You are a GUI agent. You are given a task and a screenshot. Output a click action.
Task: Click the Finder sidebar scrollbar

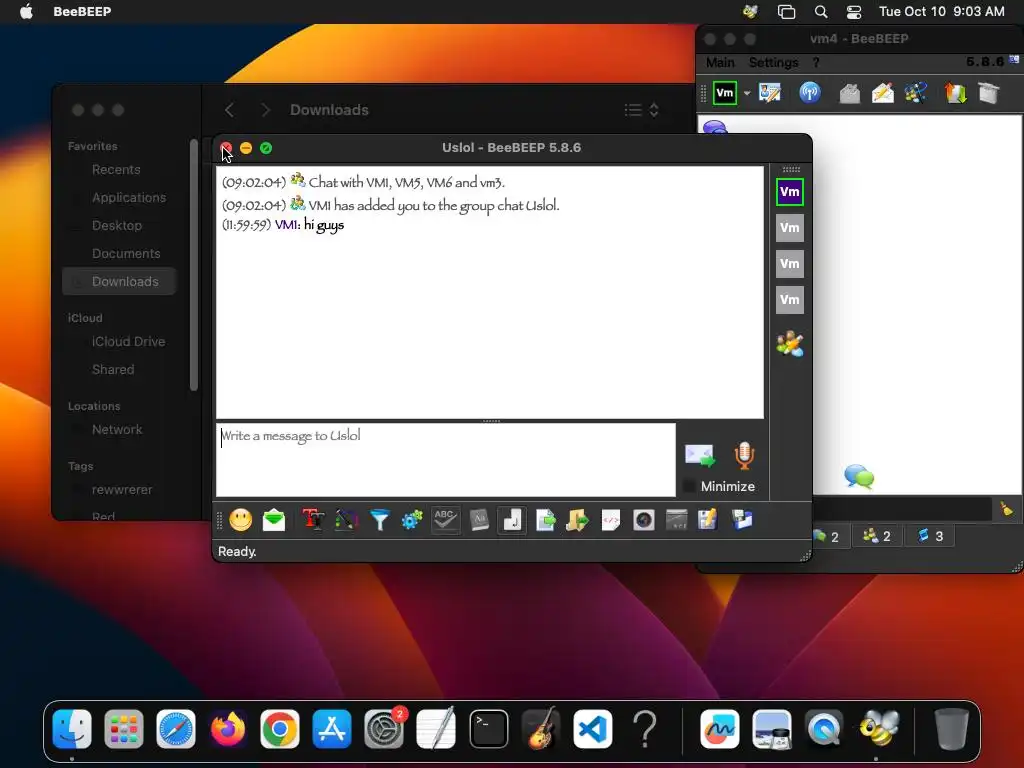click(x=193, y=264)
